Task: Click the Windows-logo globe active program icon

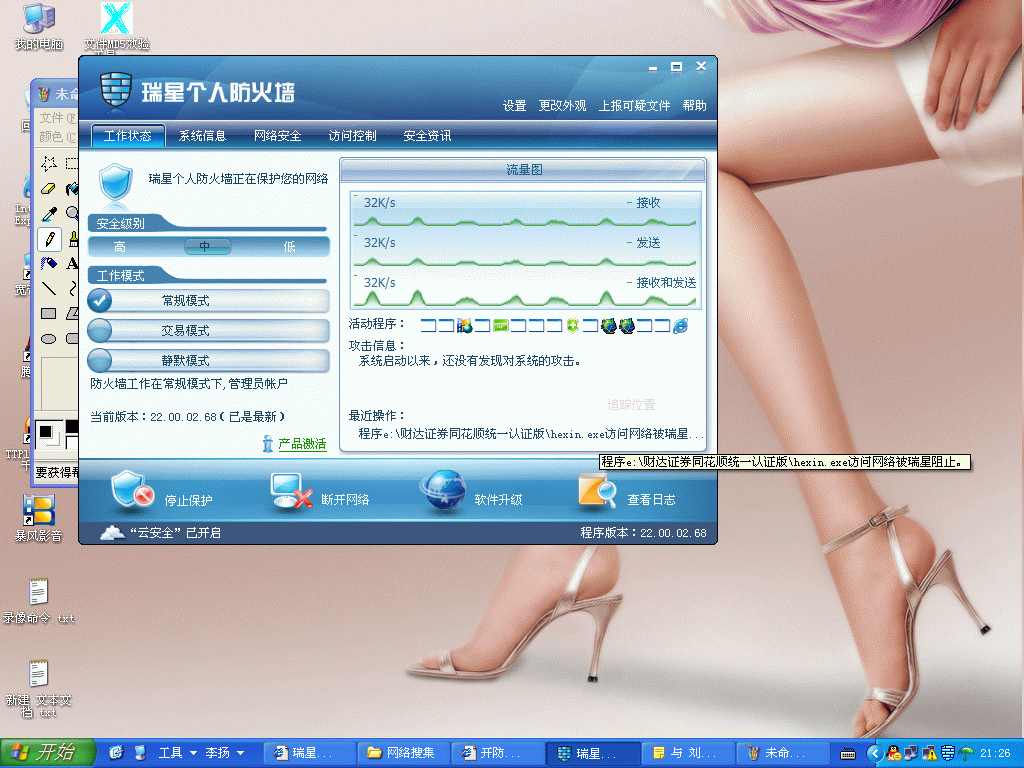Action: (464, 325)
